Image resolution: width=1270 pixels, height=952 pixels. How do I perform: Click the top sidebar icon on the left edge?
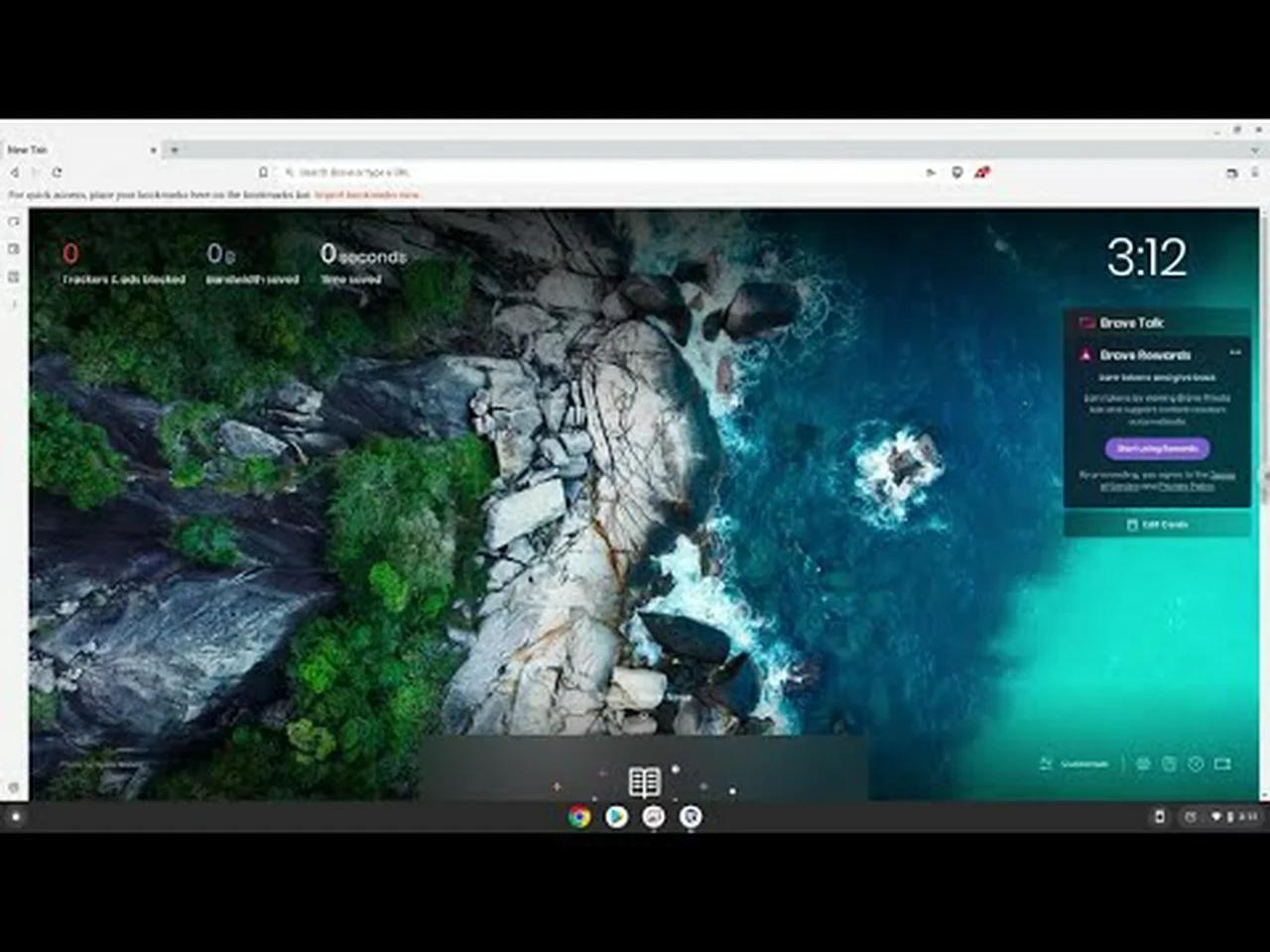(x=13, y=222)
